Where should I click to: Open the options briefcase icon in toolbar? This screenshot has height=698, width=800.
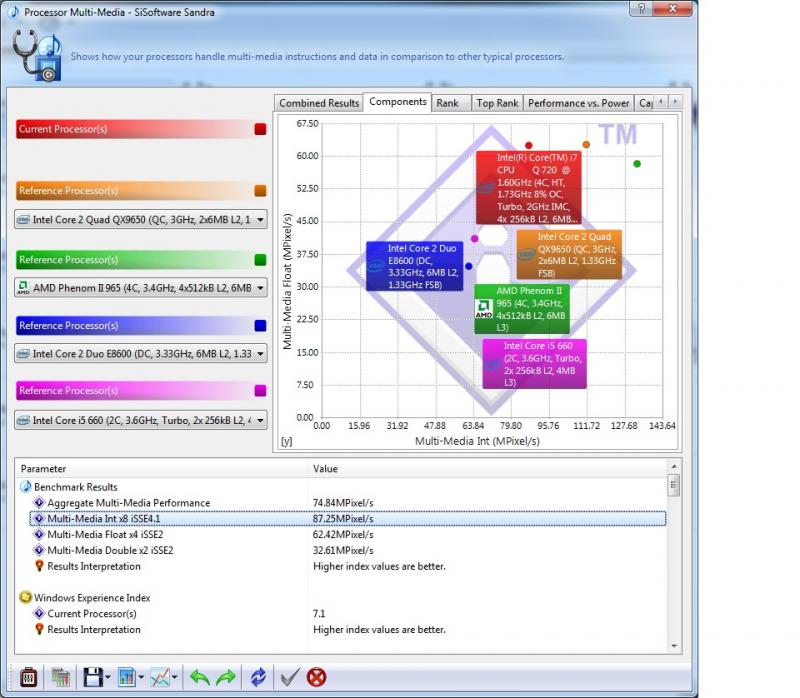point(28,678)
